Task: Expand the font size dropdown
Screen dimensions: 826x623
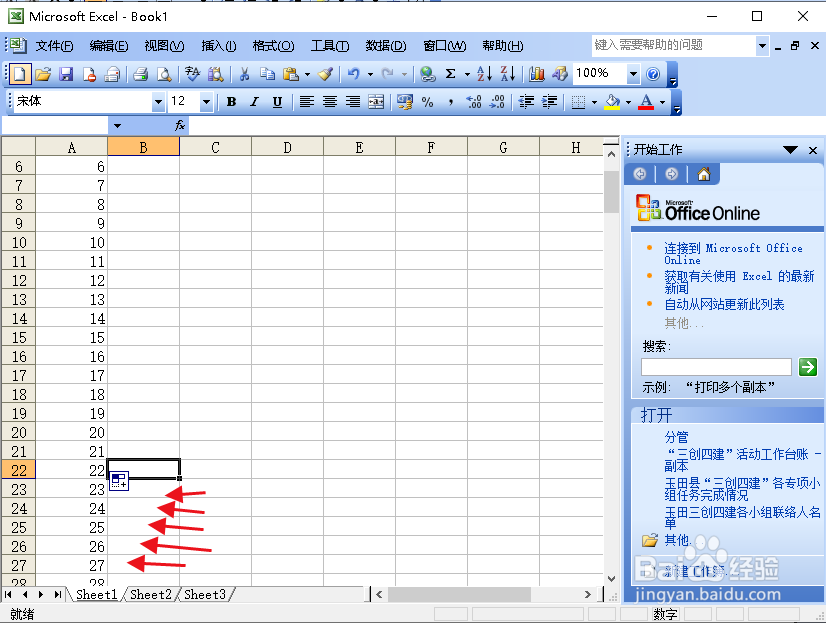Action: pos(206,102)
